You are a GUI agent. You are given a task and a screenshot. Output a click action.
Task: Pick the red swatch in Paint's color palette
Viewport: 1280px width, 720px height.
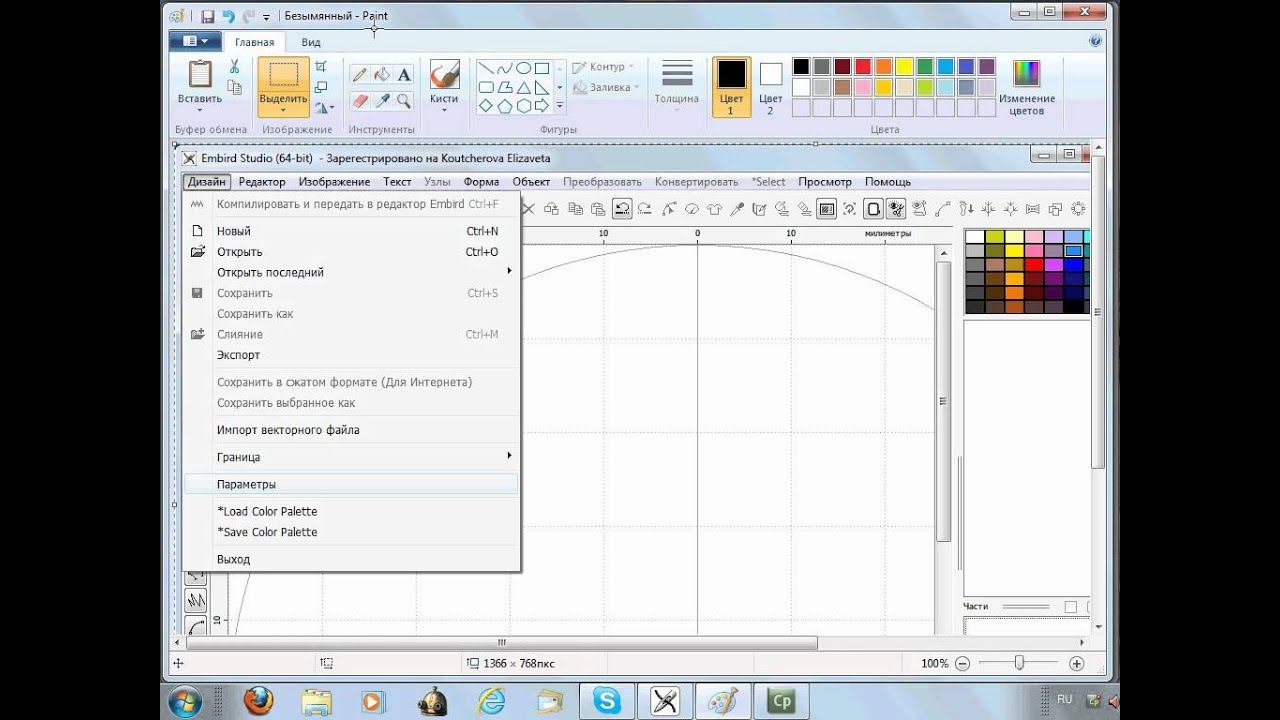click(x=864, y=66)
